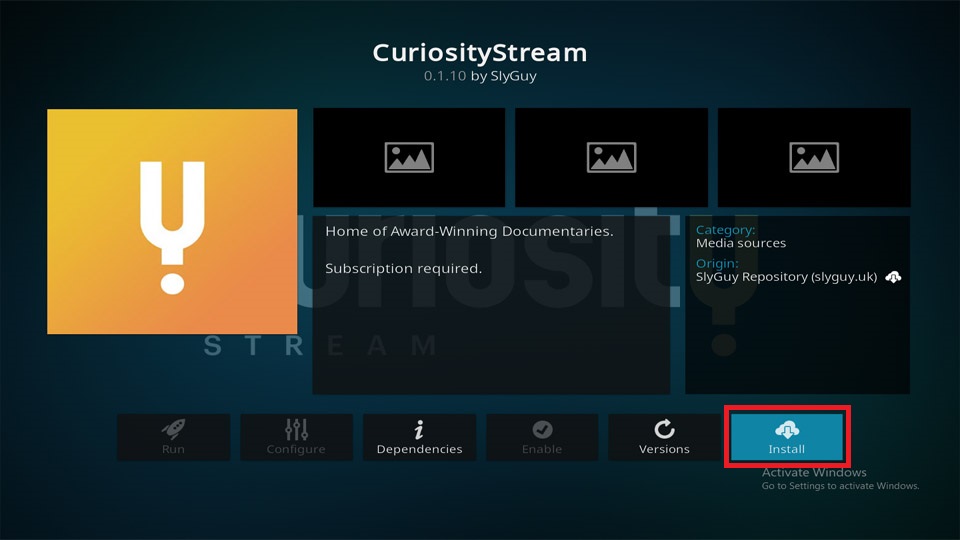Click the '0.1.10 by SlyGuy' version text

(x=480, y=76)
